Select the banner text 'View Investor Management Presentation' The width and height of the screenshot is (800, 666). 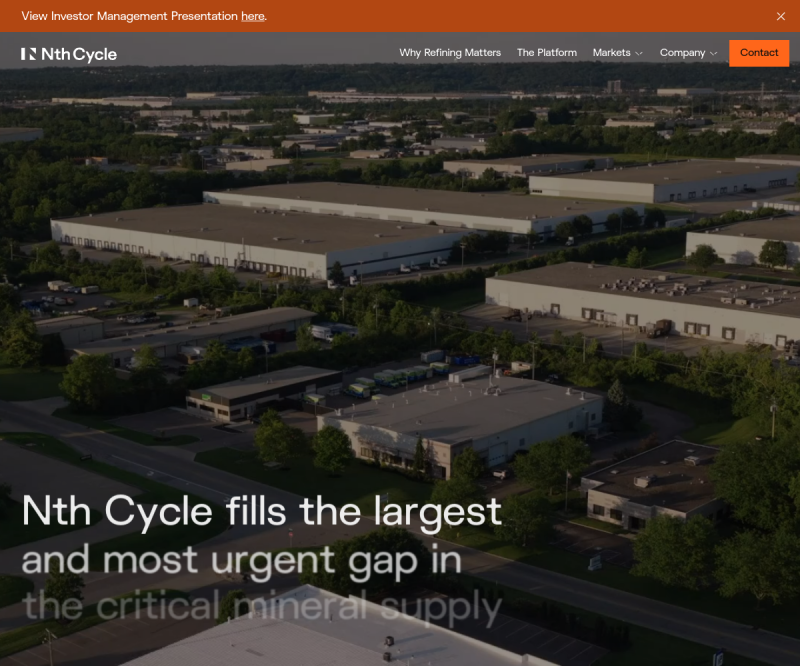[x=130, y=16]
